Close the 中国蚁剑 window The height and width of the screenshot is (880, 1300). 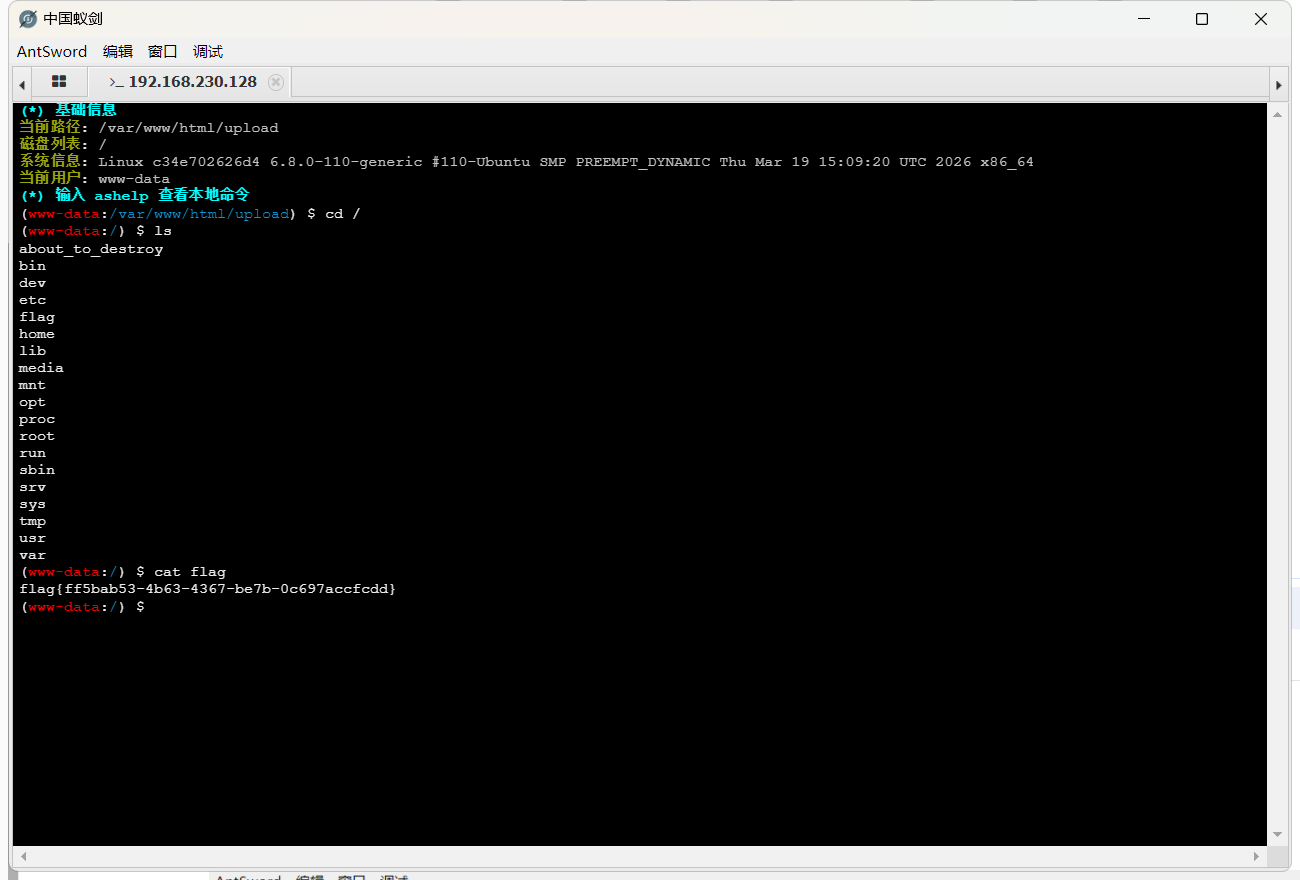(1260, 19)
